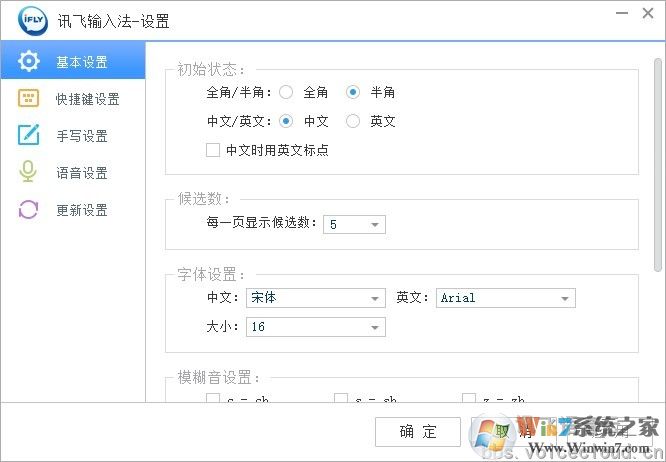Click the iFLY logo icon
The height and width of the screenshot is (462, 666).
tap(33, 20)
